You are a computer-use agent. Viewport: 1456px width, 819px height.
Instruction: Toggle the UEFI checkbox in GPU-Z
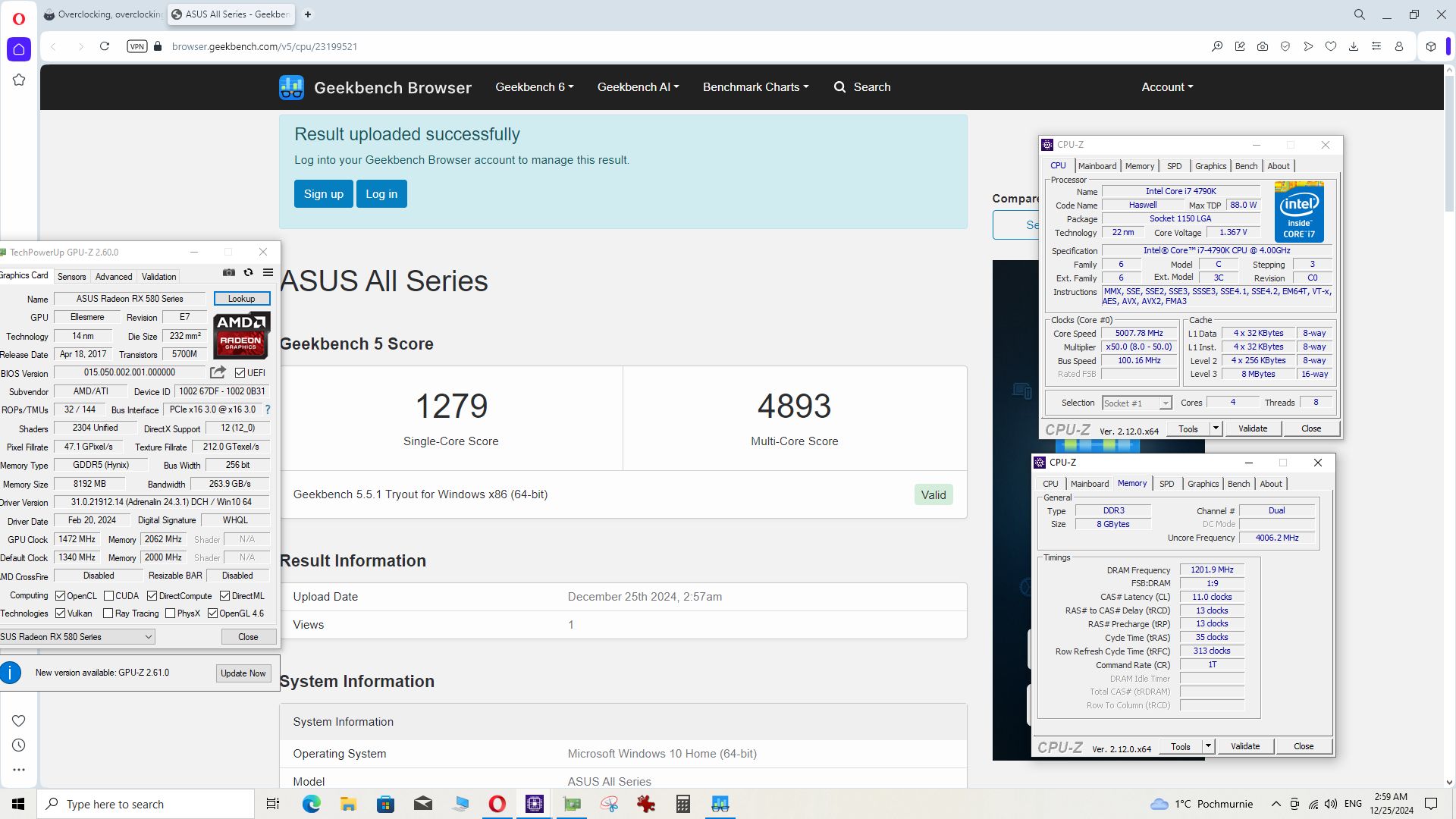click(x=240, y=373)
